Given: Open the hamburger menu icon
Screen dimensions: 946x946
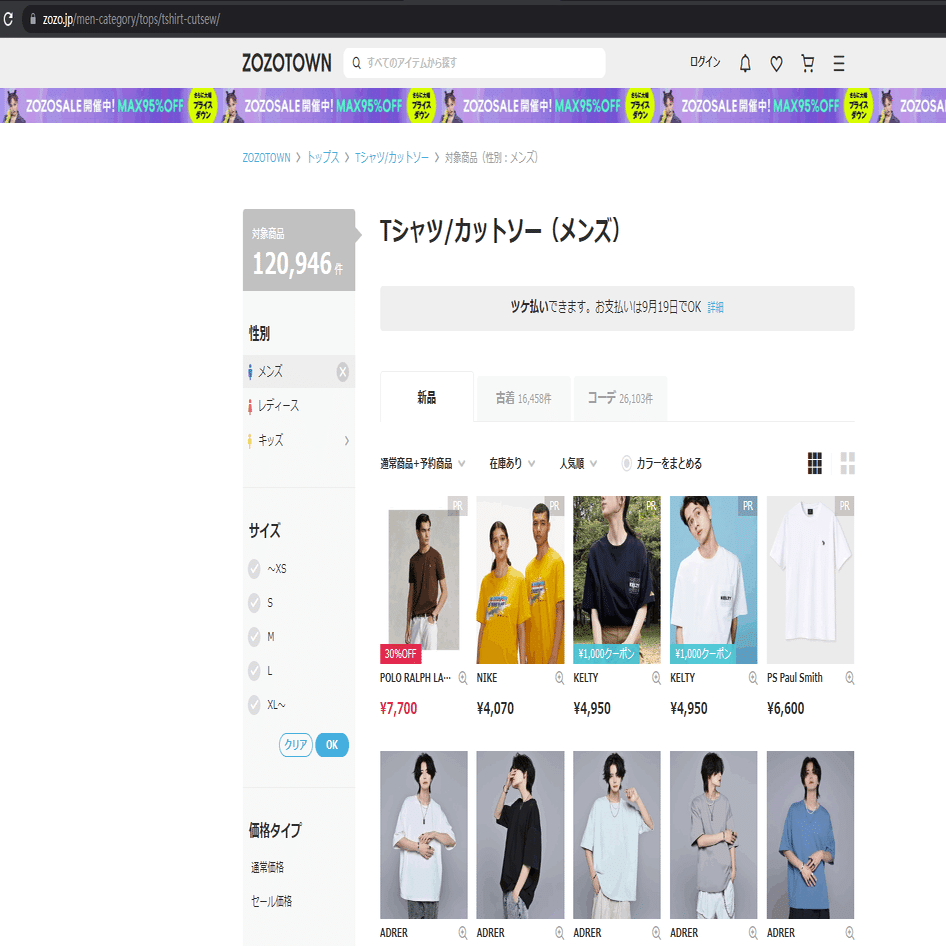Looking at the screenshot, I should click(839, 63).
